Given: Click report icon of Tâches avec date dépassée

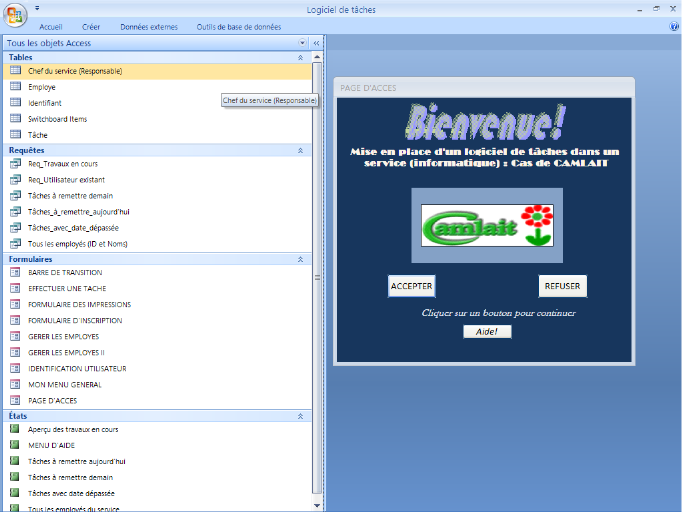Looking at the screenshot, I should [14, 493].
